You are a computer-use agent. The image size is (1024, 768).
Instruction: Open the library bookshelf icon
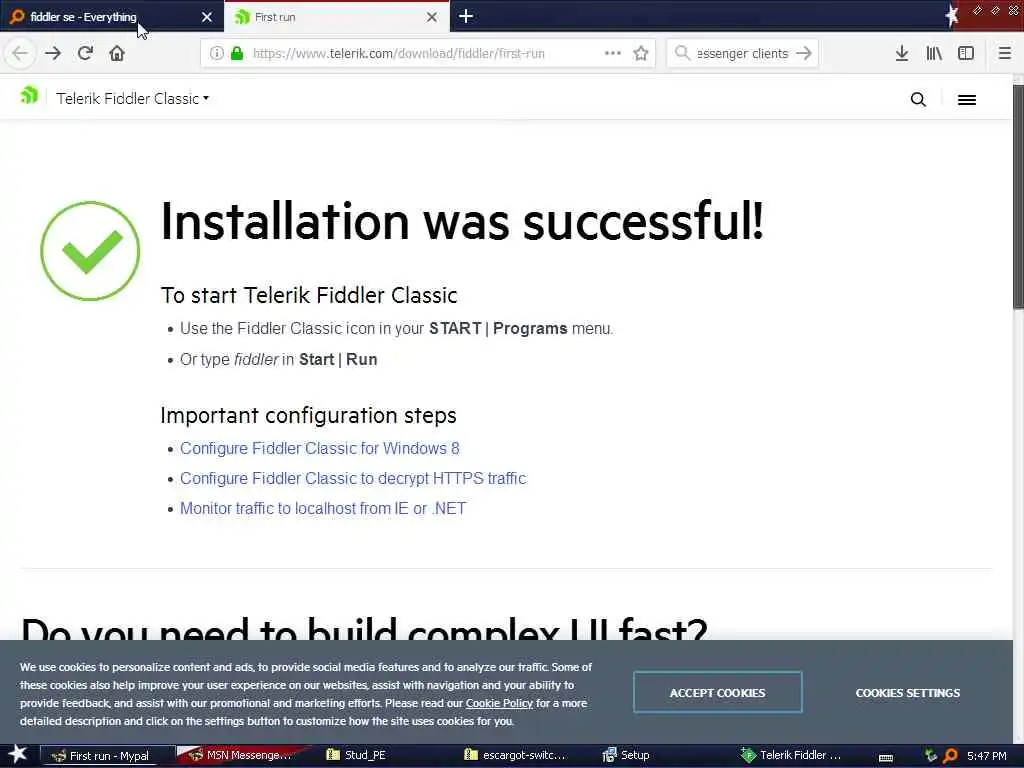coord(934,54)
